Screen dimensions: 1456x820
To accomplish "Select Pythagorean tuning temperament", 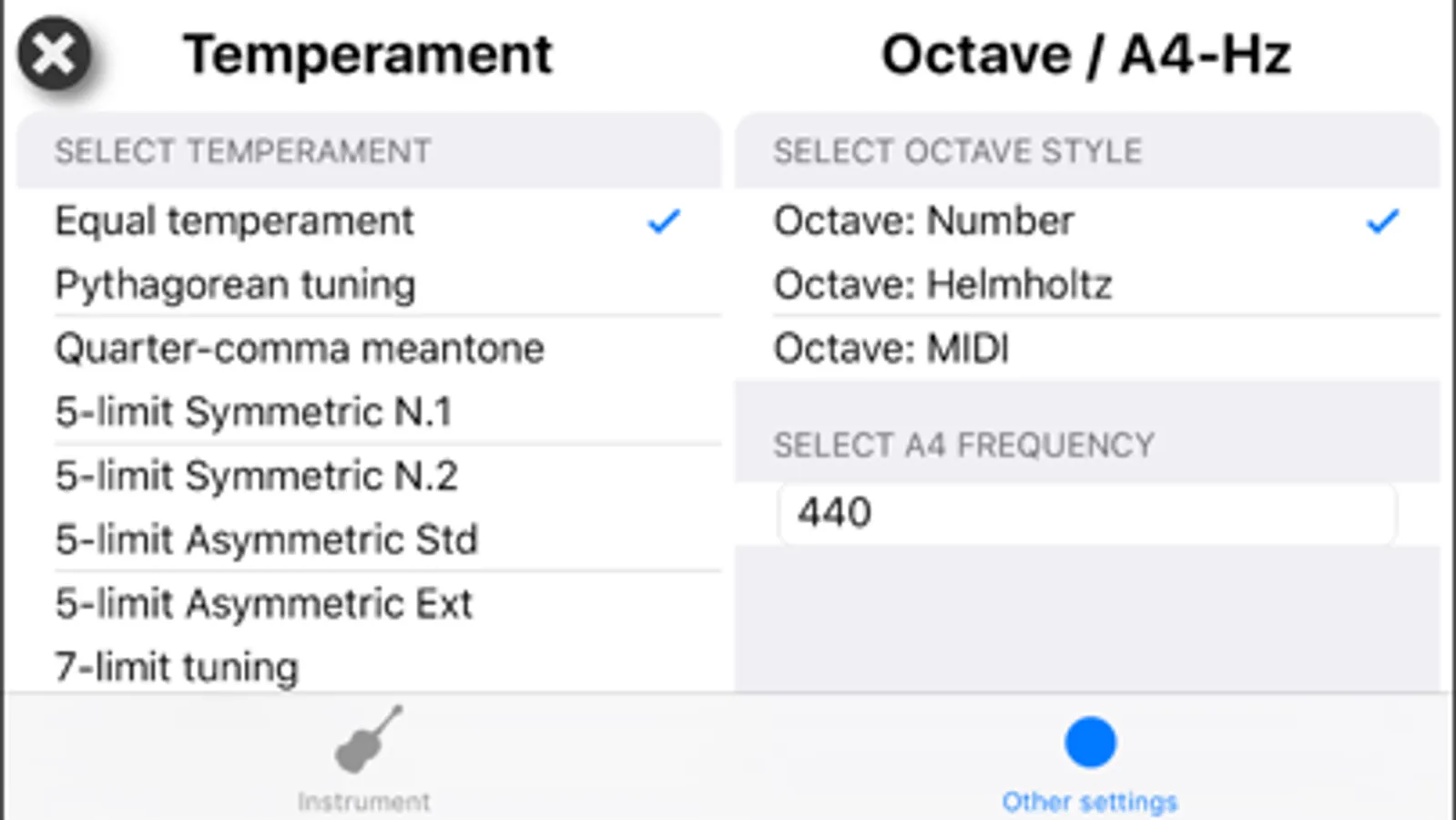I will (x=369, y=284).
